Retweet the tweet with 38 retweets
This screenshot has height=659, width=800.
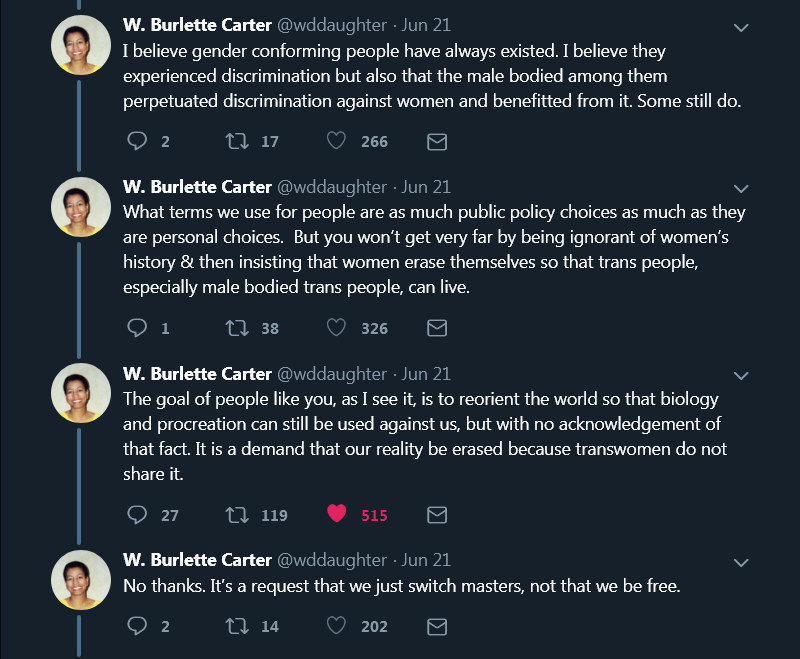(x=237, y=328)
